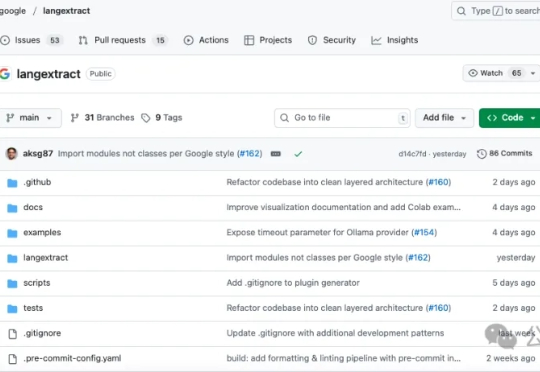
Task: Click the green check status icon
Action: [x=298, y=154]
